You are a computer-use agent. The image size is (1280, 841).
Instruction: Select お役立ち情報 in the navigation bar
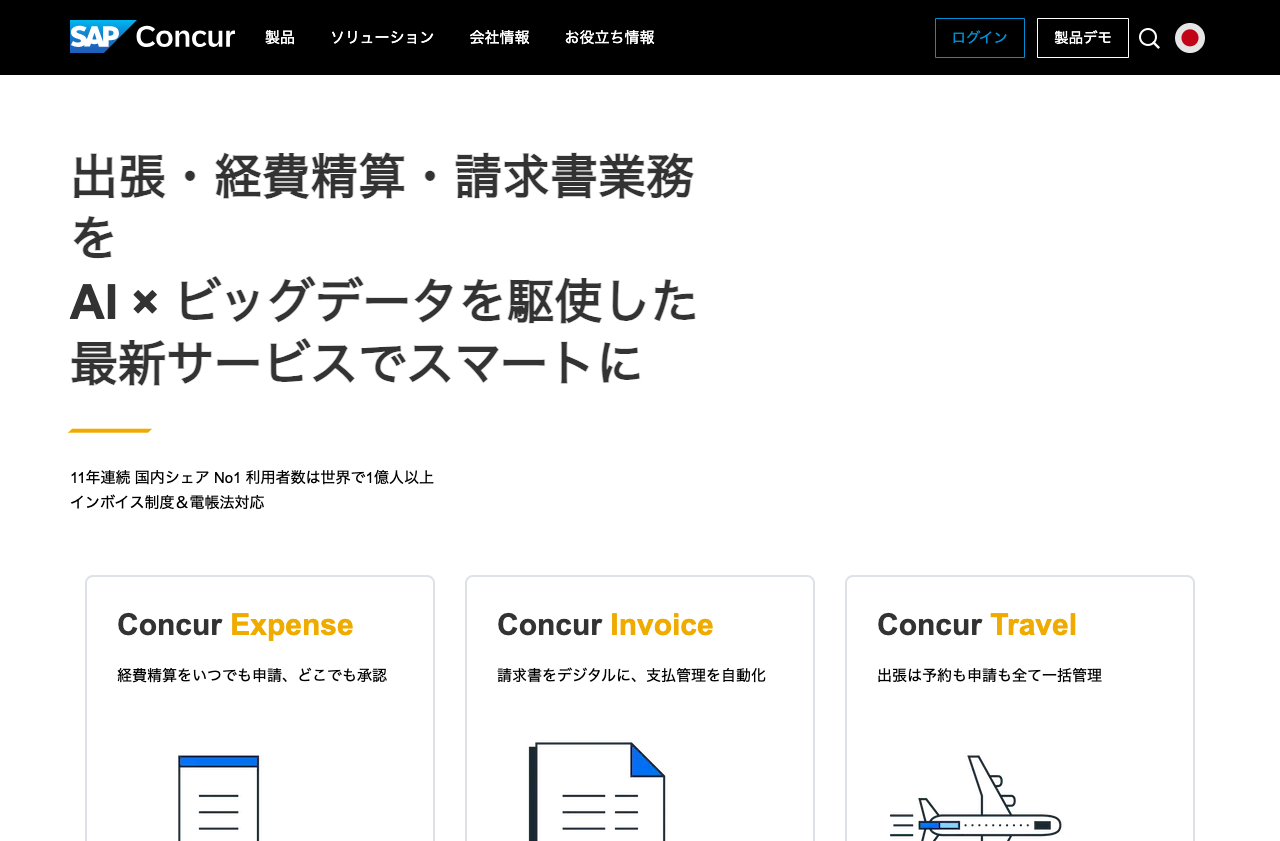609,37
